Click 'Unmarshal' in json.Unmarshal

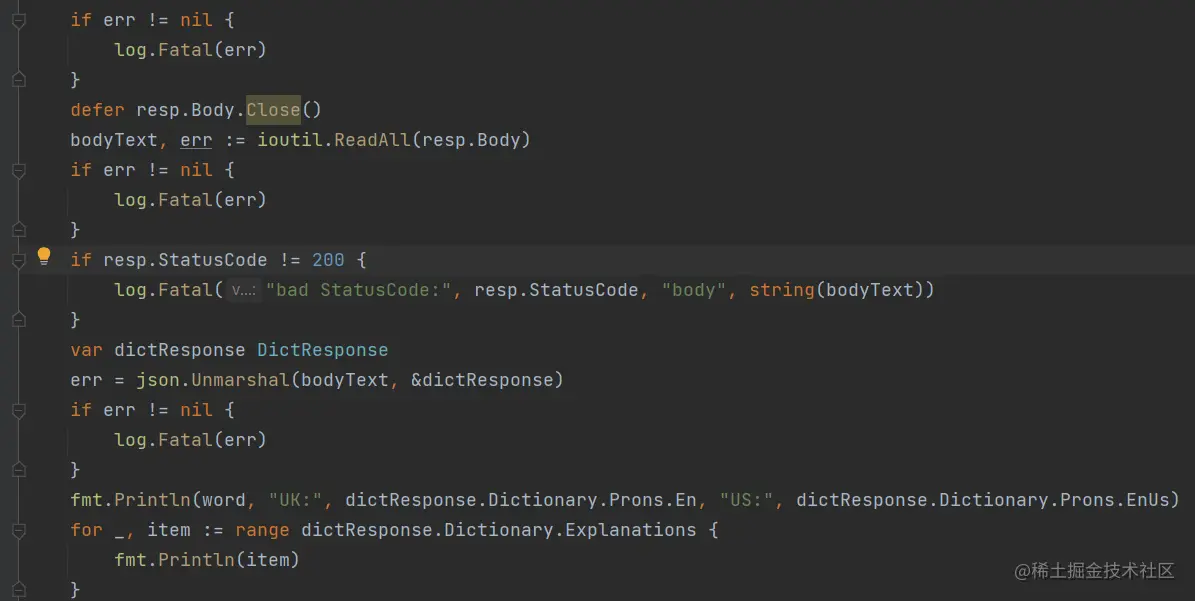pos(240,380)
